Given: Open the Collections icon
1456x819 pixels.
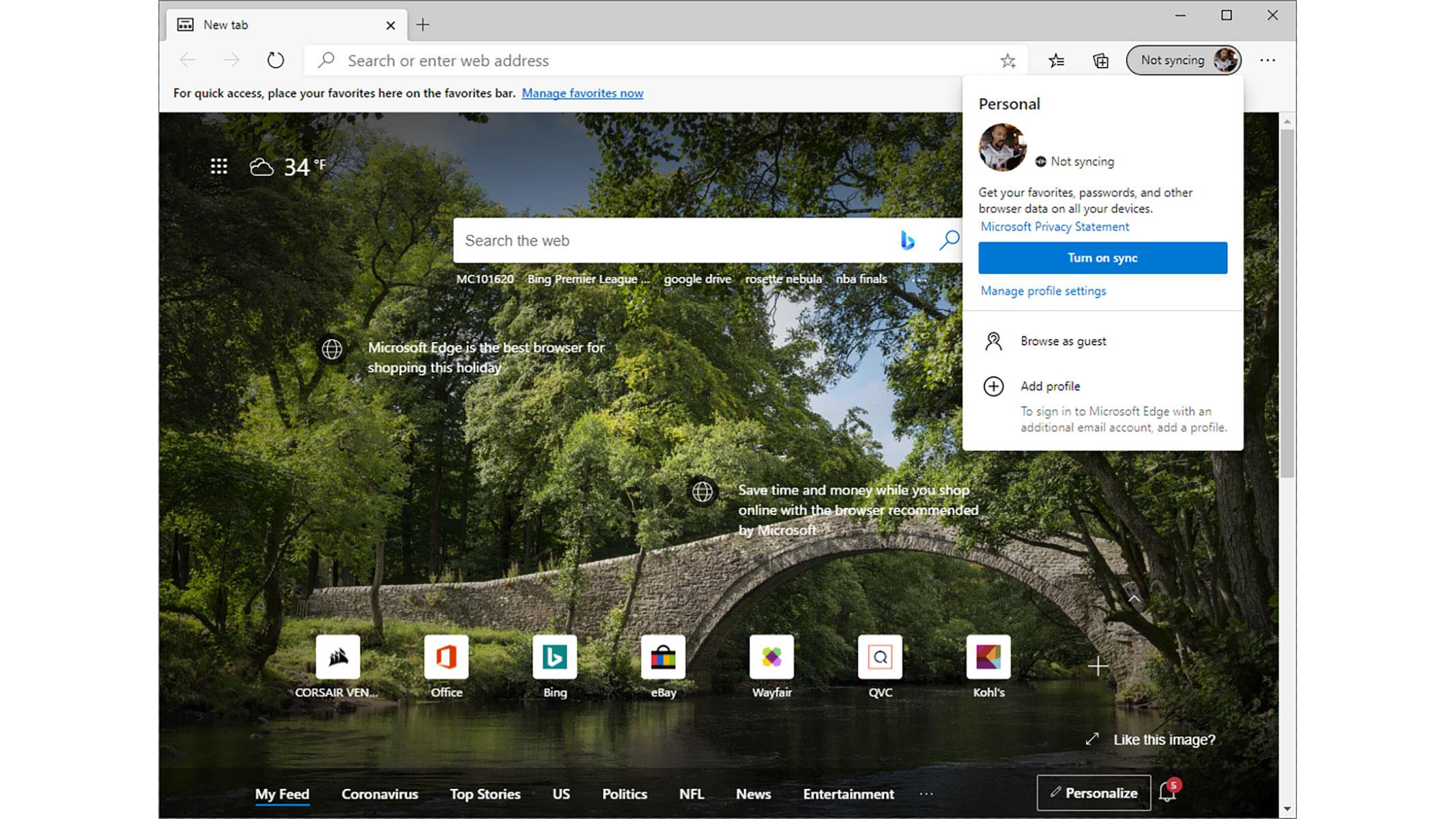Looking at the screenshot, I should (x=1100, y=61).
